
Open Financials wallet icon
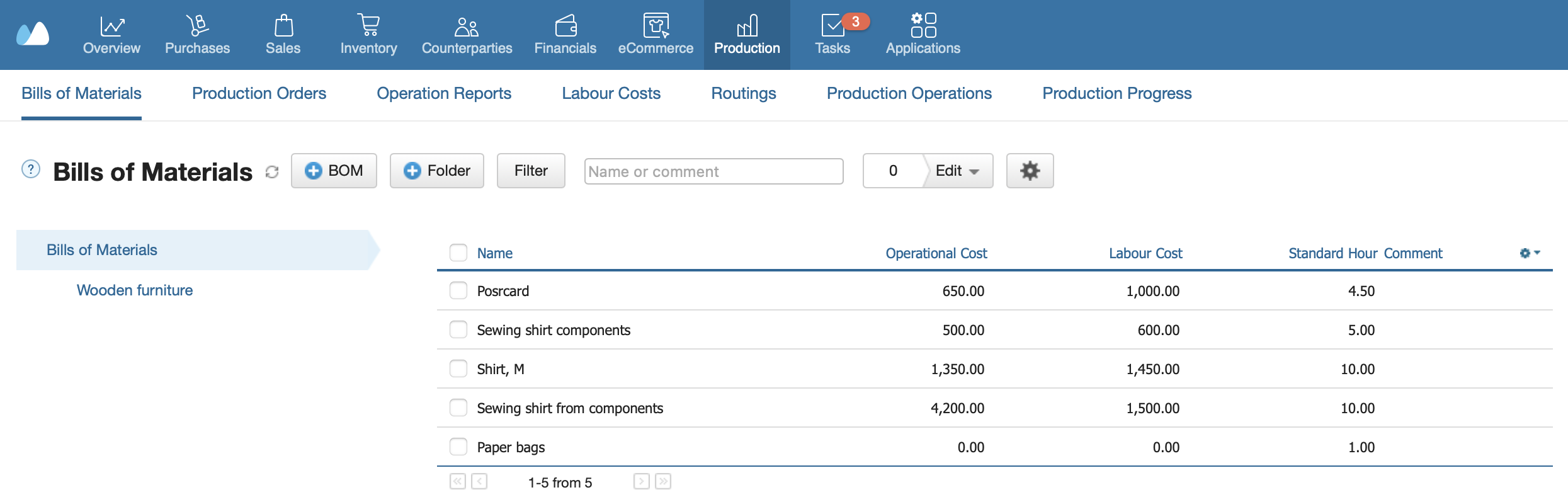pyautogui.click(x=565, y=26)
